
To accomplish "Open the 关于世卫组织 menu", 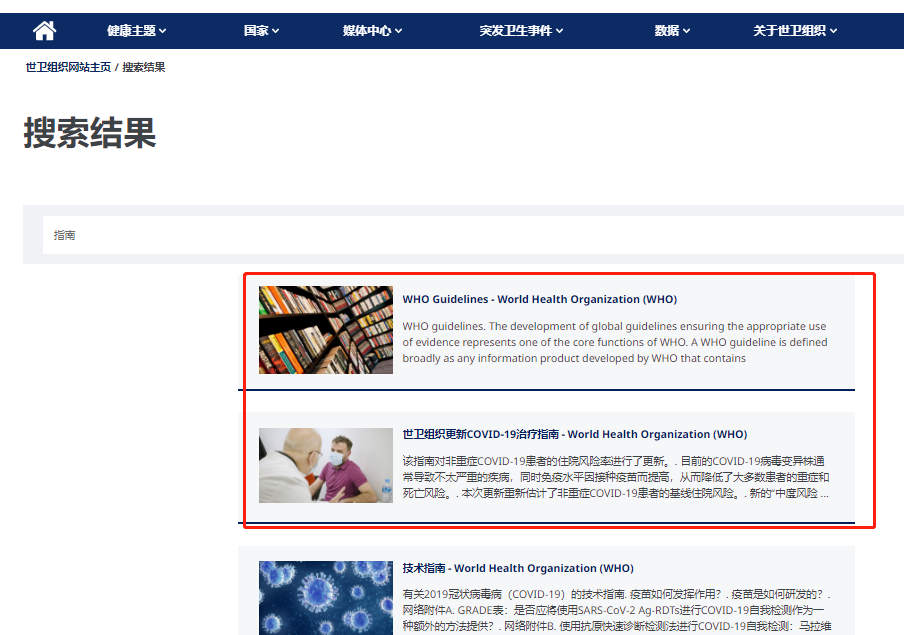I will point(795,31).
